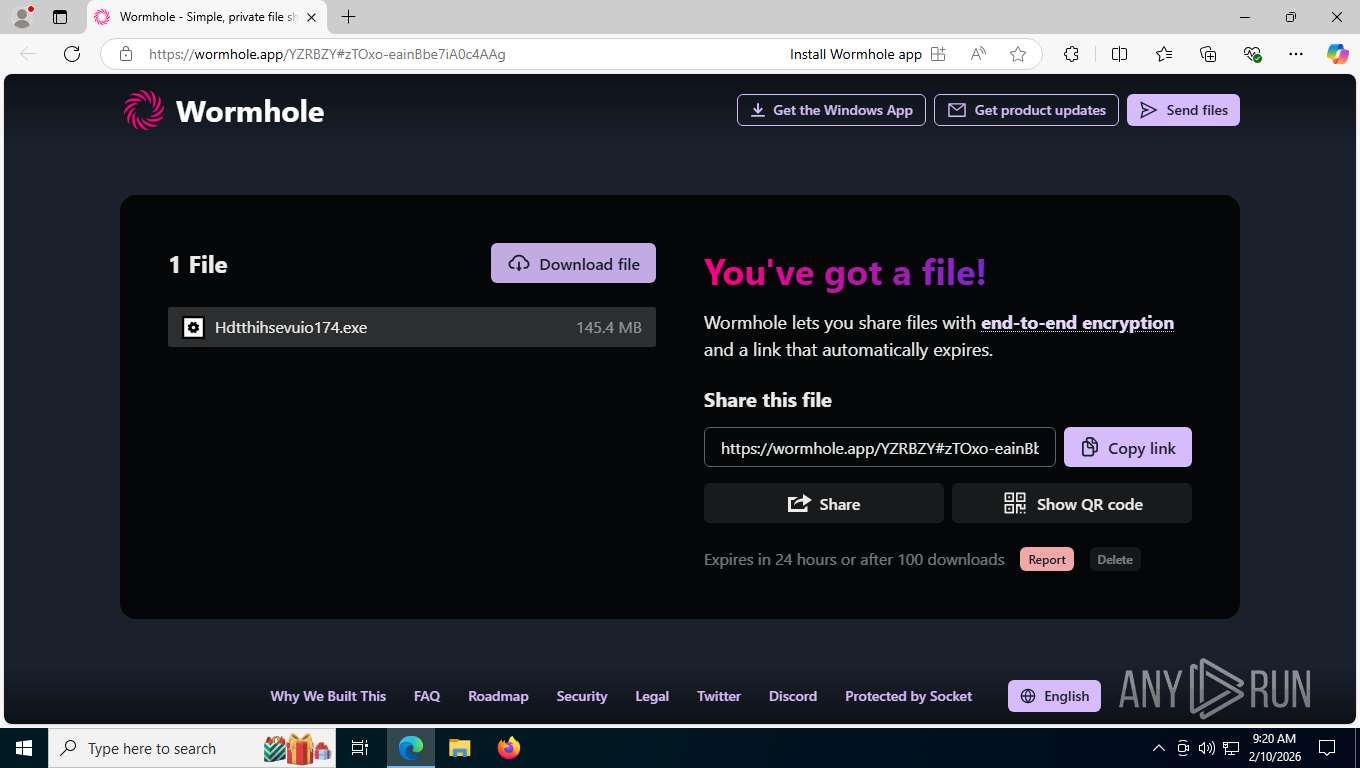Screen dimensions: 1360x768
Task: Open browser Collections
Action: click(x=1208, y=54)
